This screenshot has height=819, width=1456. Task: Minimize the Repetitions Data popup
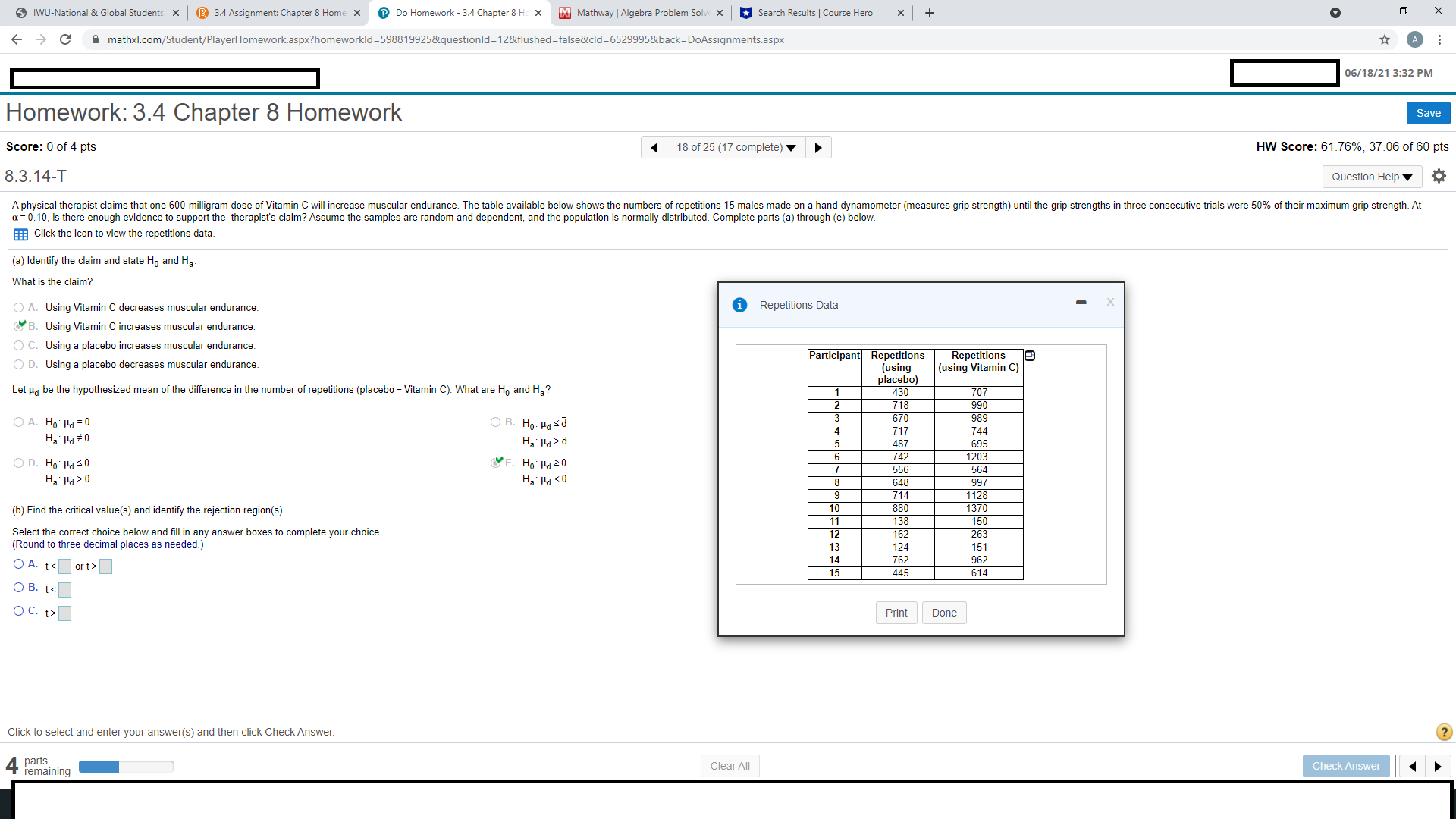click(1081, 303)
